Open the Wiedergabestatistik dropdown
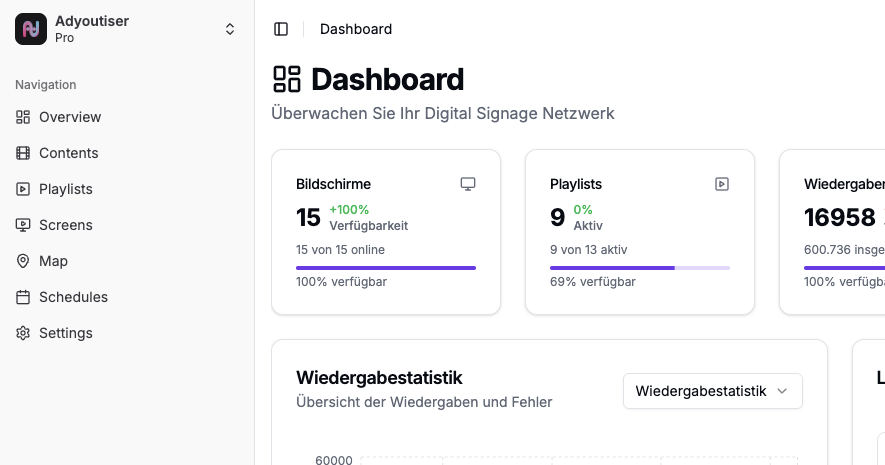885x465 pixels. pyautogui.click(x=711, y=391)
